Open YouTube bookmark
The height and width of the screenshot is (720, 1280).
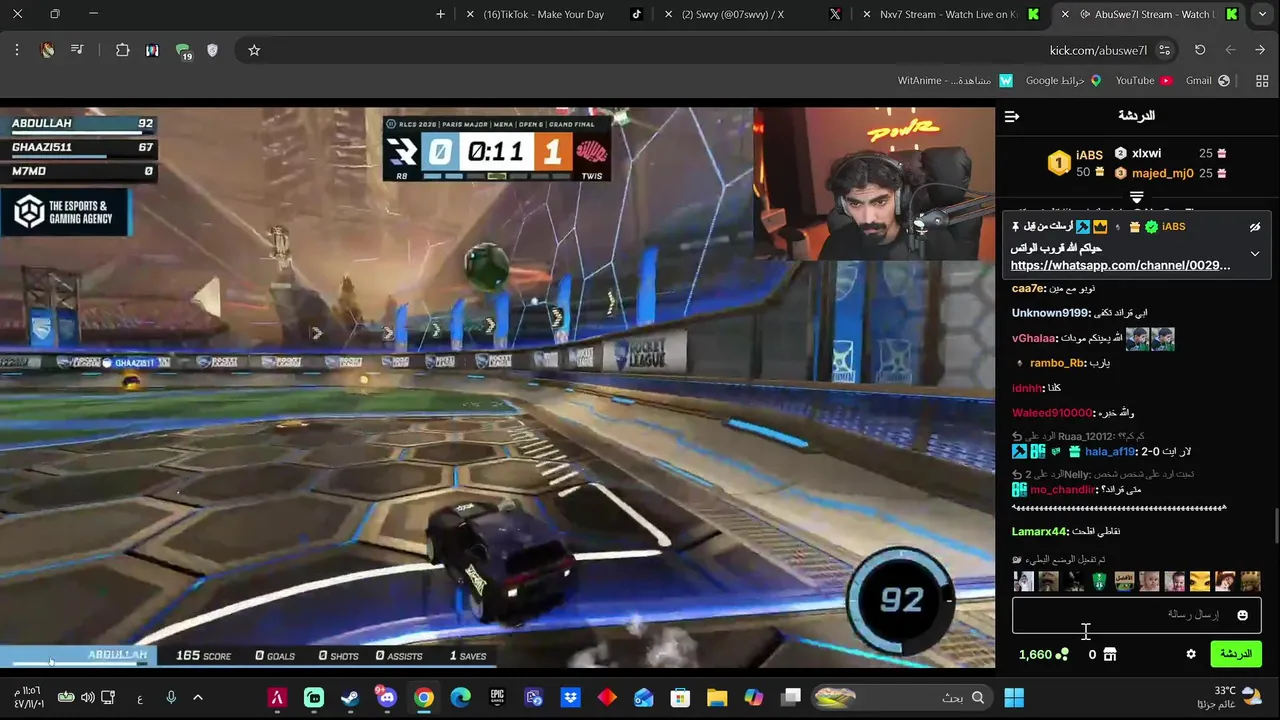point(1143,80)
